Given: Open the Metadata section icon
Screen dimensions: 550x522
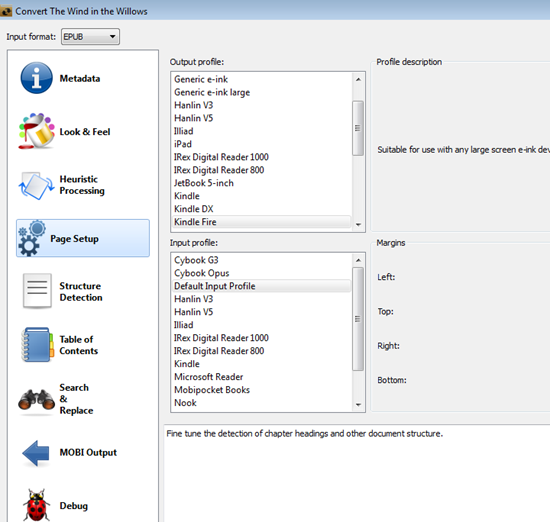Looking at the screenshot, I should pyautogui.click(x=36, y=78).
